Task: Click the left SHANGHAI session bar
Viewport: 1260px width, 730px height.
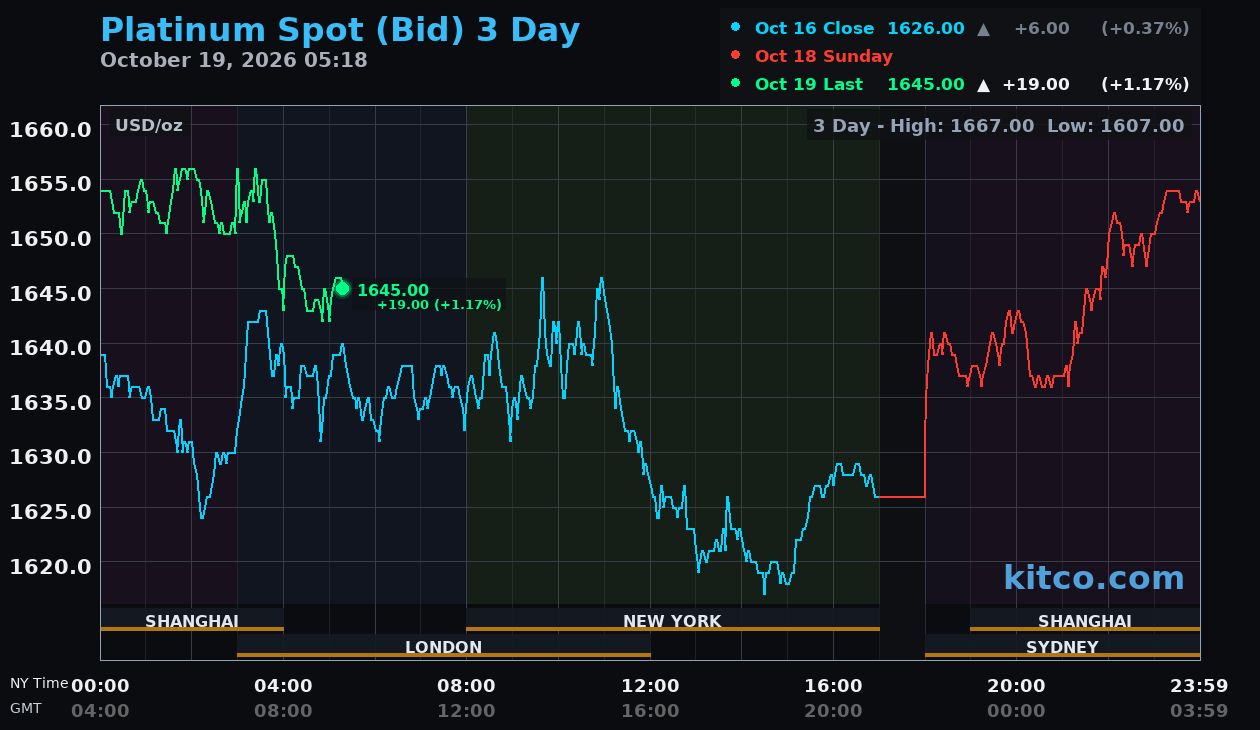Action: [192, 620]
